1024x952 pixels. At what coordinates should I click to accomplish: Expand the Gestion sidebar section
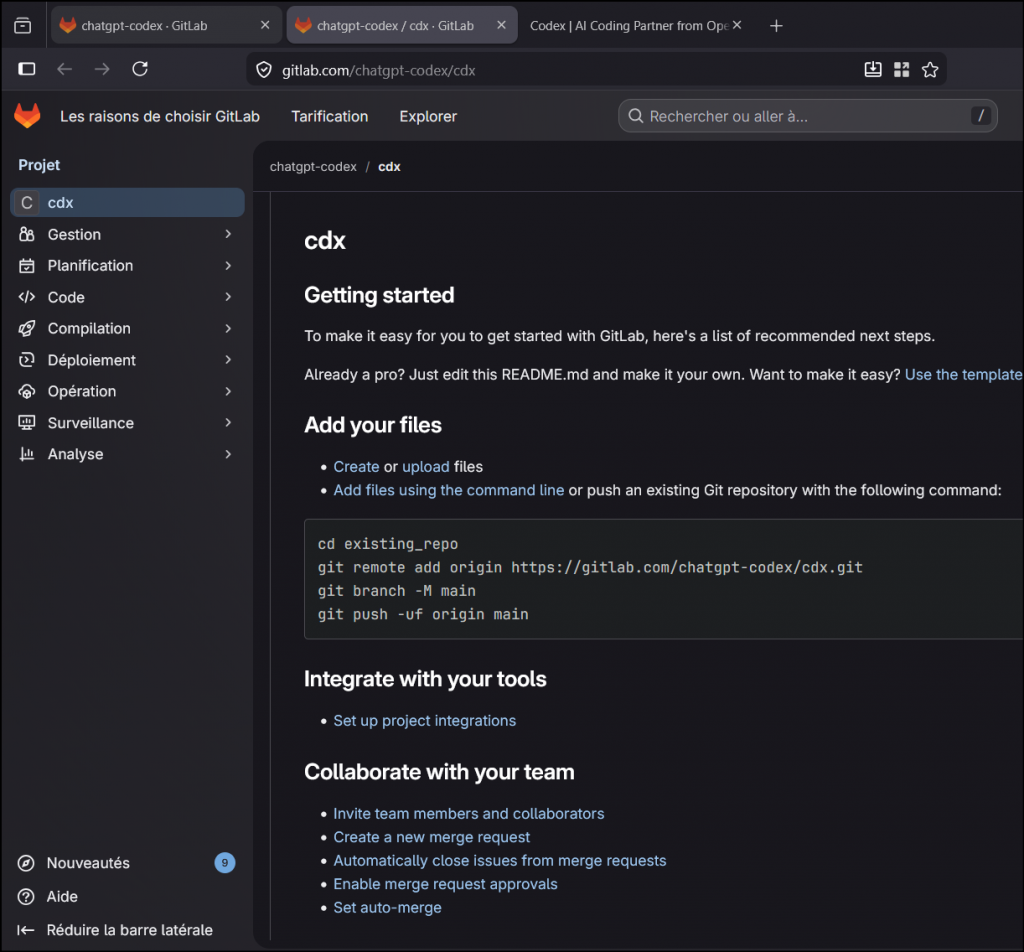pyautogui.click(x=127, y=234)
